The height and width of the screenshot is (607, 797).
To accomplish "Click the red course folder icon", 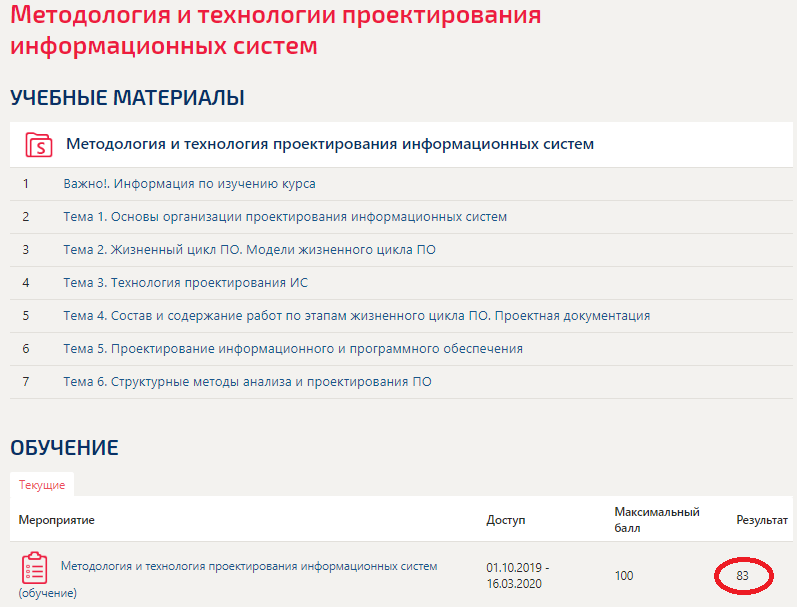I will click(39, 144).
